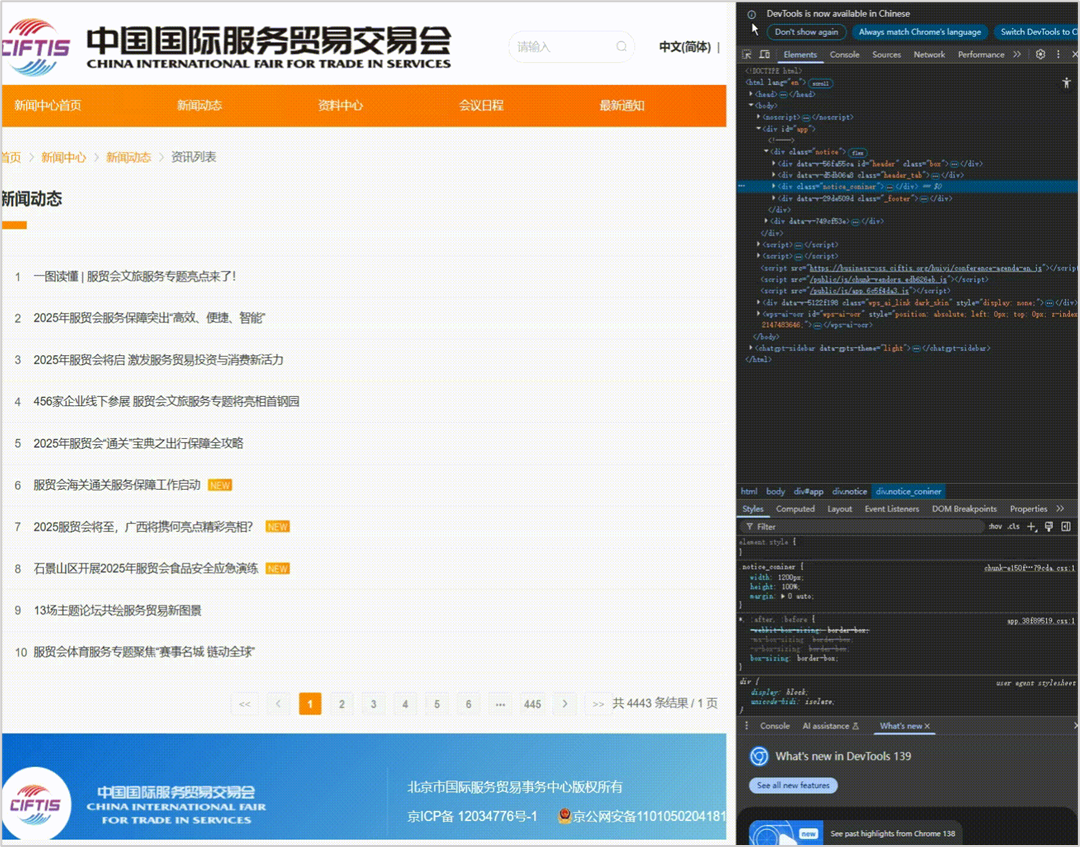Click the accessibility figure icon in the Elements panel
Screen dimensions: 1080x847
point(1066,83)
